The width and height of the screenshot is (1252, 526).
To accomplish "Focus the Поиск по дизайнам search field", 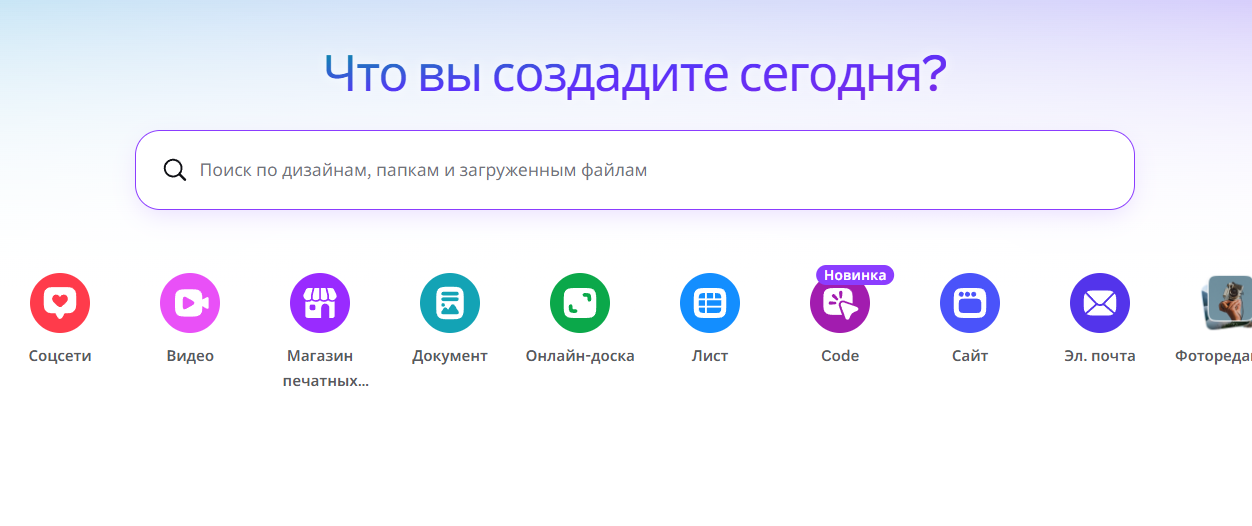I will pyautogui.click(x=635, y=170).
